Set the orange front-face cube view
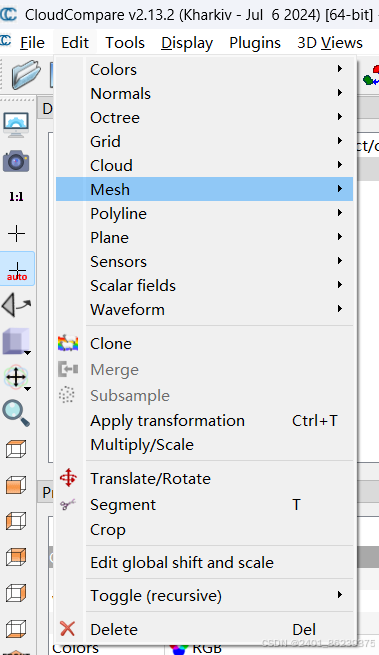The image size is (379, 655). tap(16, 485)
